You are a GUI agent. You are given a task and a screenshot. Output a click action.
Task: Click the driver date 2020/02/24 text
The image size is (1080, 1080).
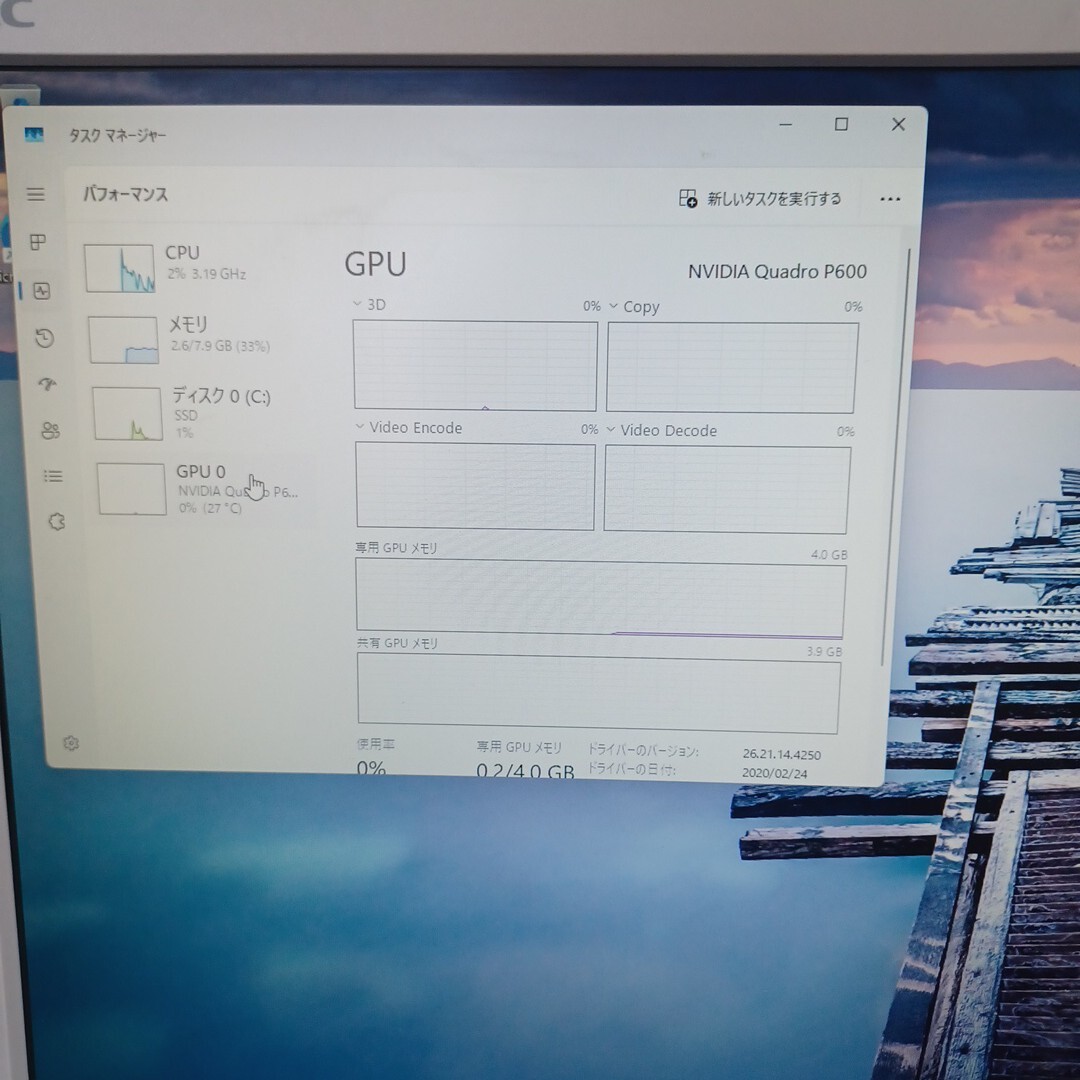(774, 773)
